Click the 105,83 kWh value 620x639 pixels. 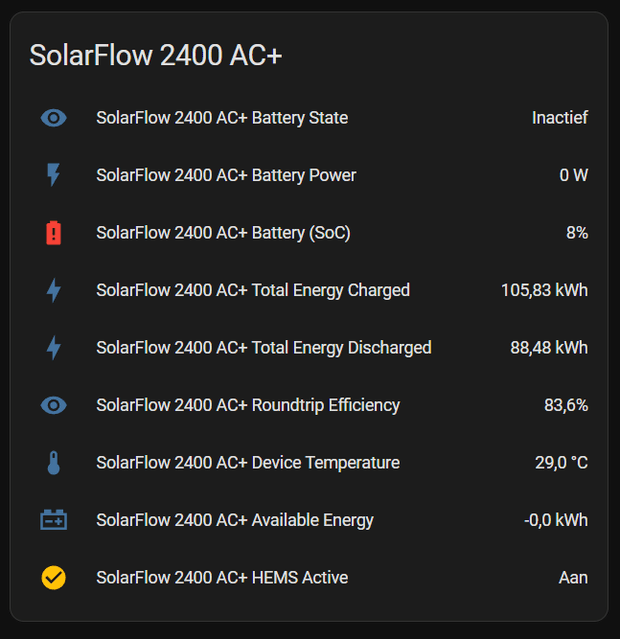click(x=544, y=291)
